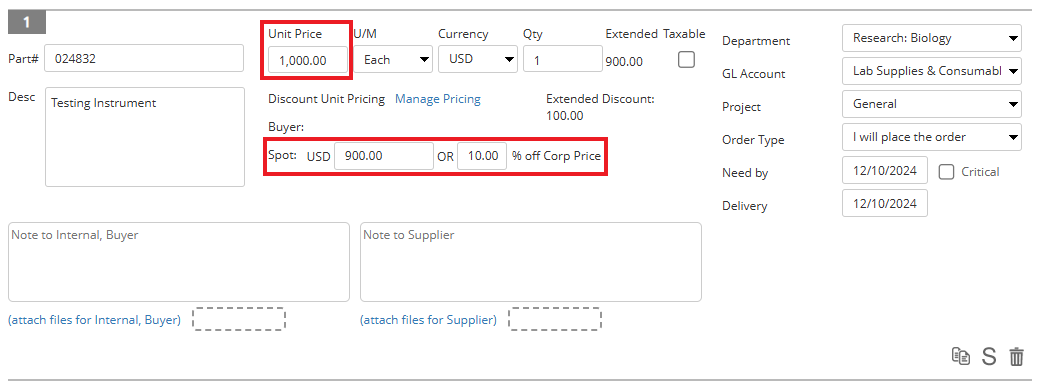Open the Currency USD dropdown

tap(478, 59)
